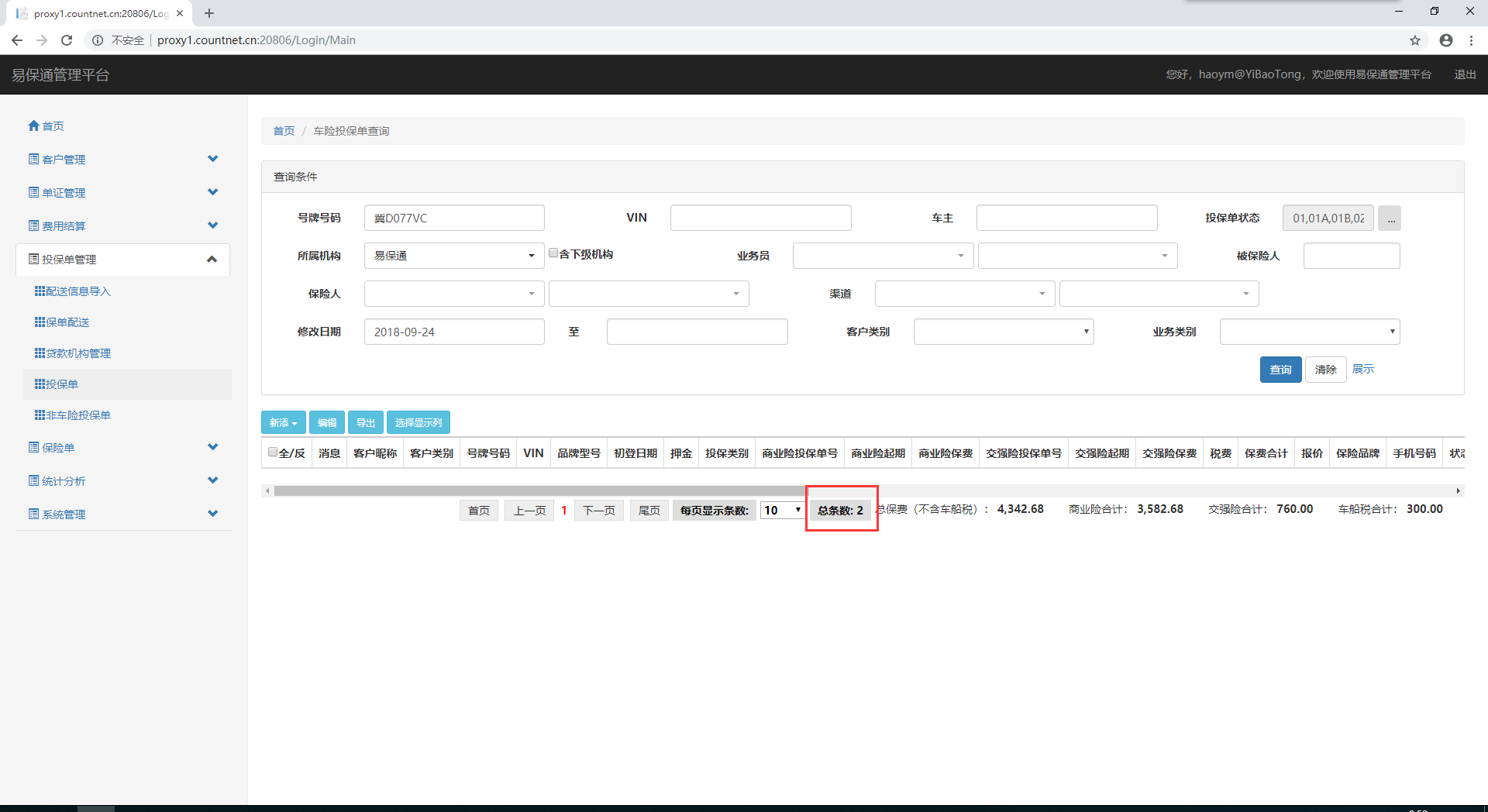Click the 统计分析 list icon
Viewport: 1488px width, 812px height.
point(33,480)
